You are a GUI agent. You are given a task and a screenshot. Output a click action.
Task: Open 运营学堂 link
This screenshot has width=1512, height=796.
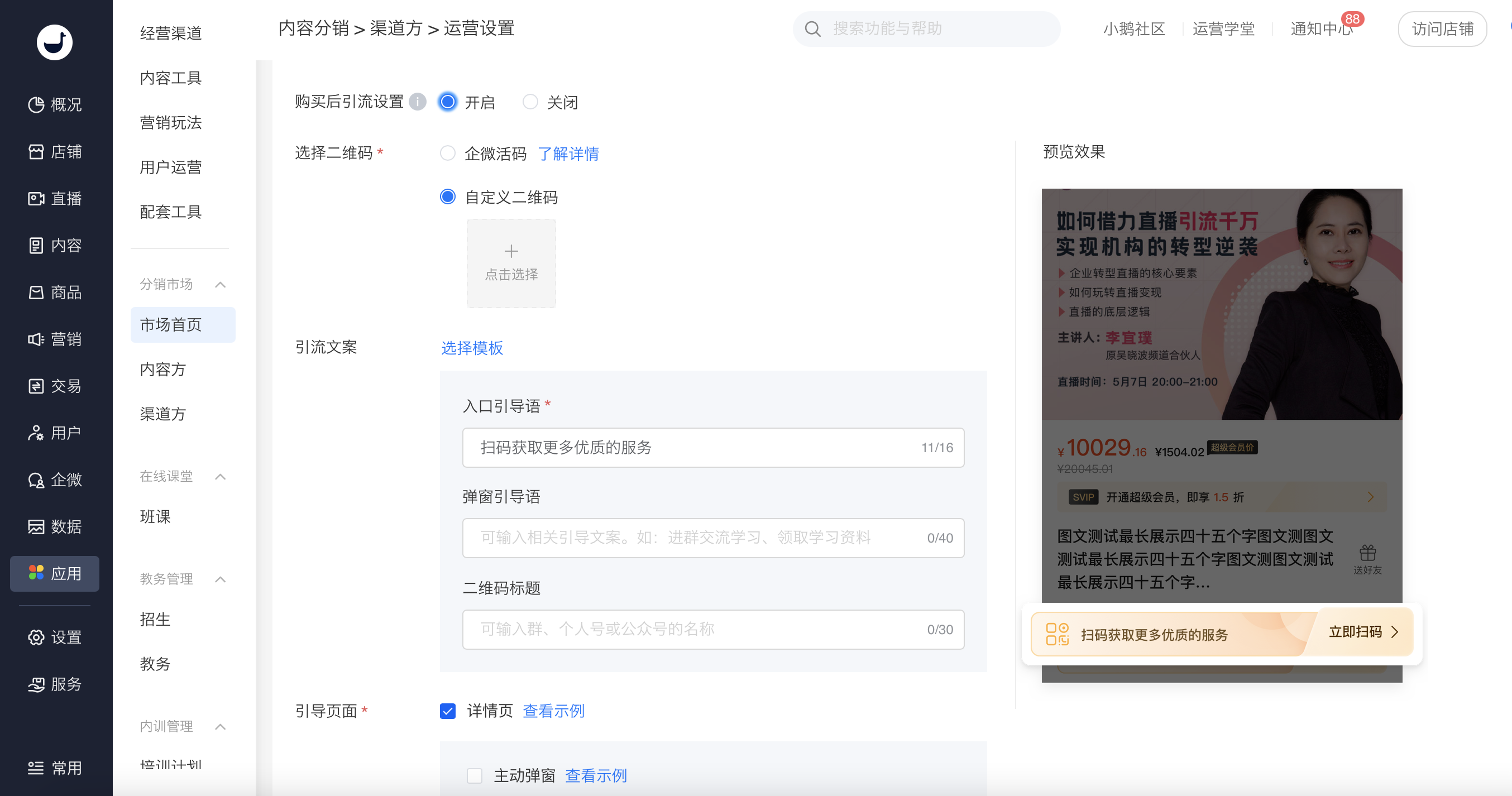coord(1223,29)
